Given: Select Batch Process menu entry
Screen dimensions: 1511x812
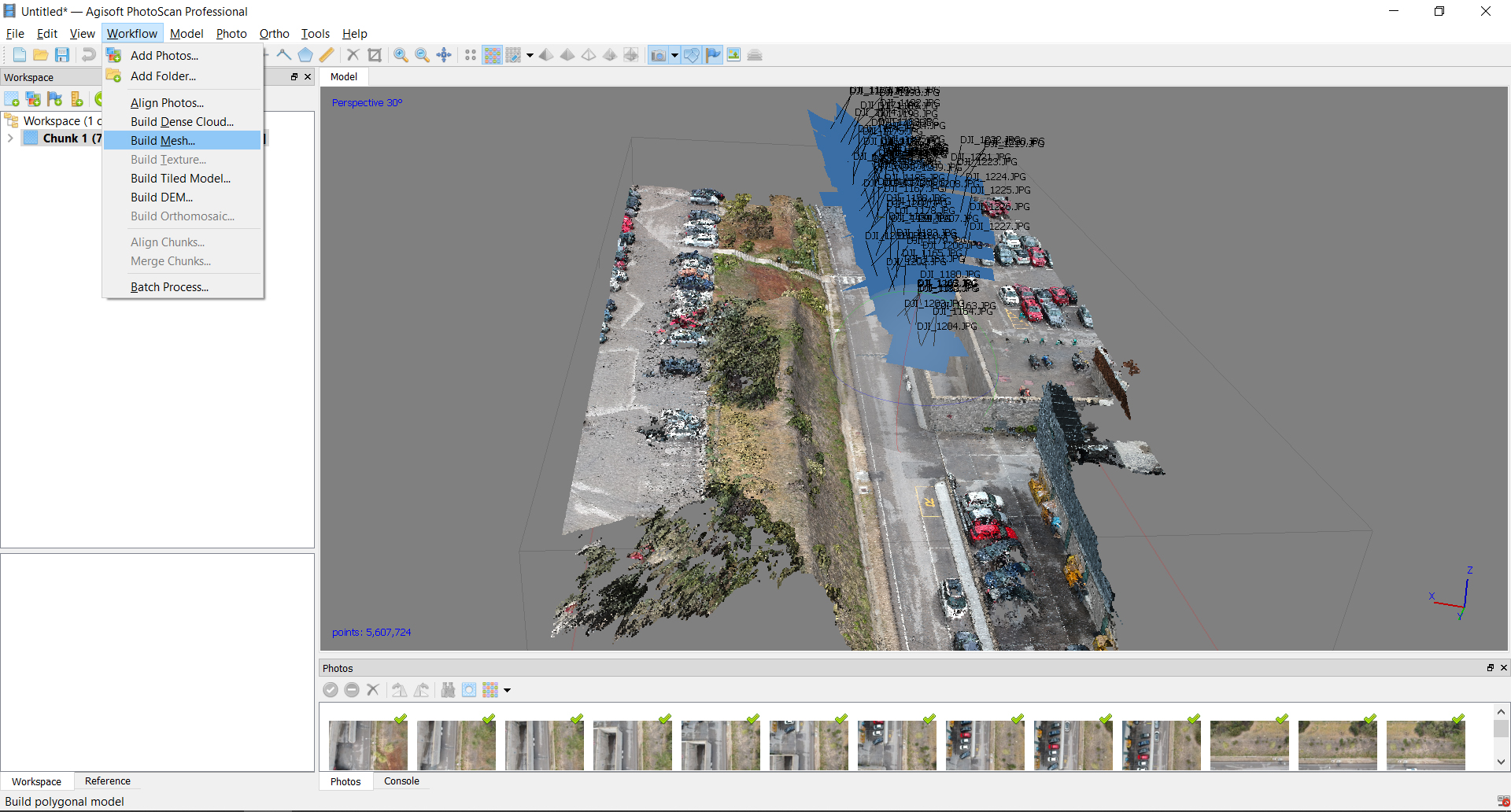Looking at the screenshot, I should click(169, 287).
